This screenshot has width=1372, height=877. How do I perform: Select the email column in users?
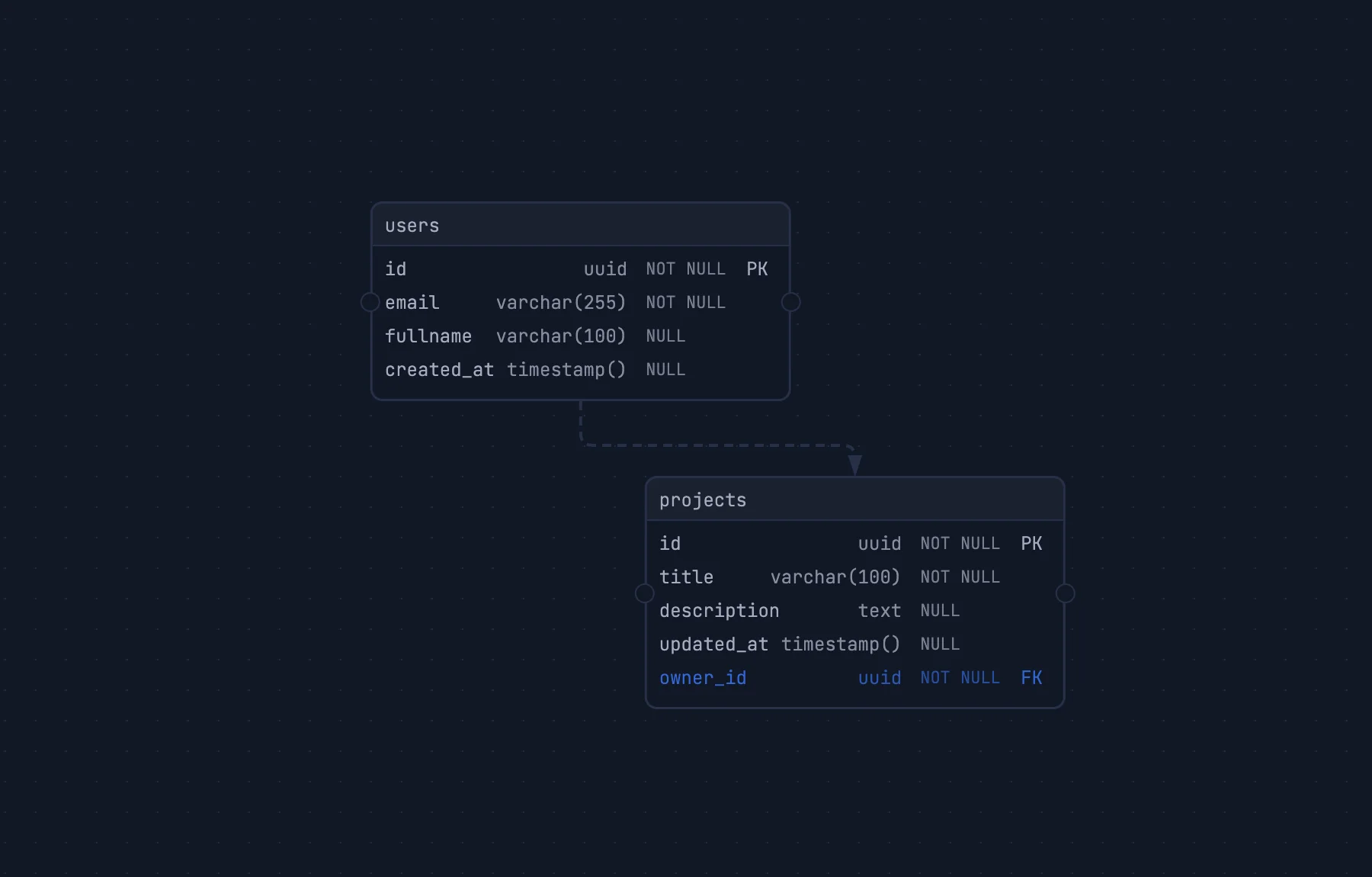pos(412,302)
